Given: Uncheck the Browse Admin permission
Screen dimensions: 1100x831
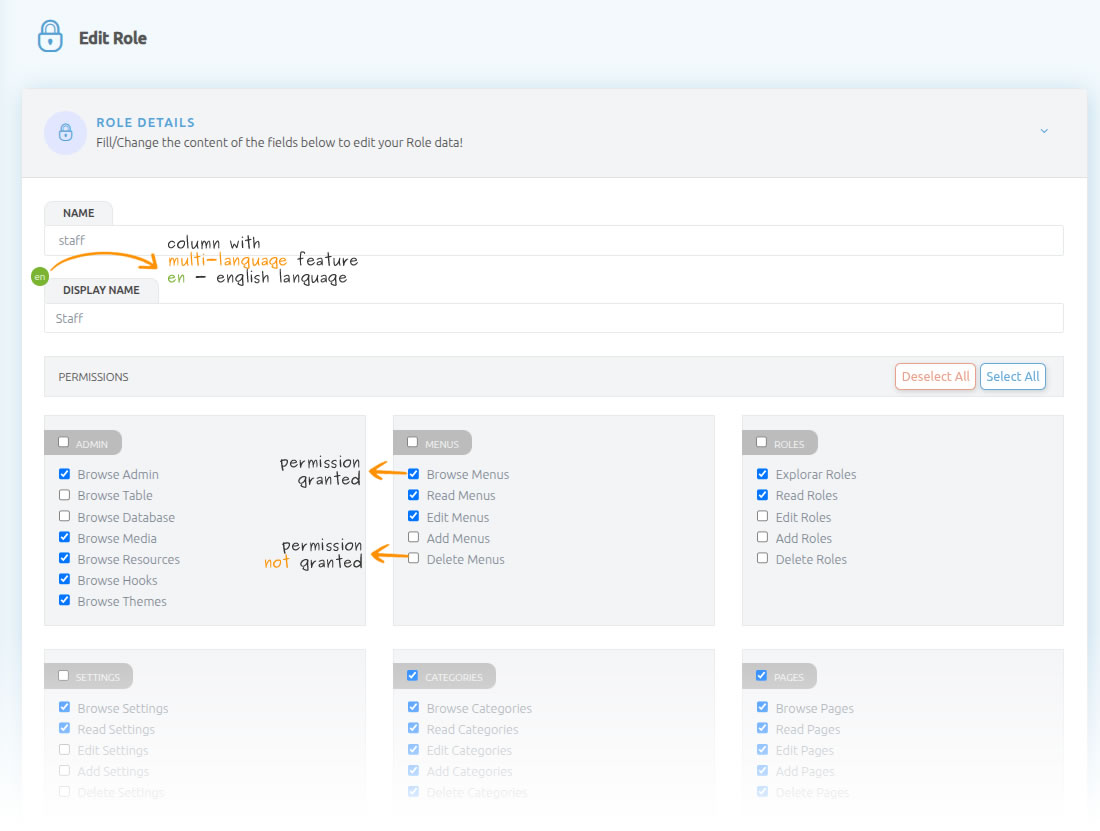Looking at the screenshot, I should [65, 474].
